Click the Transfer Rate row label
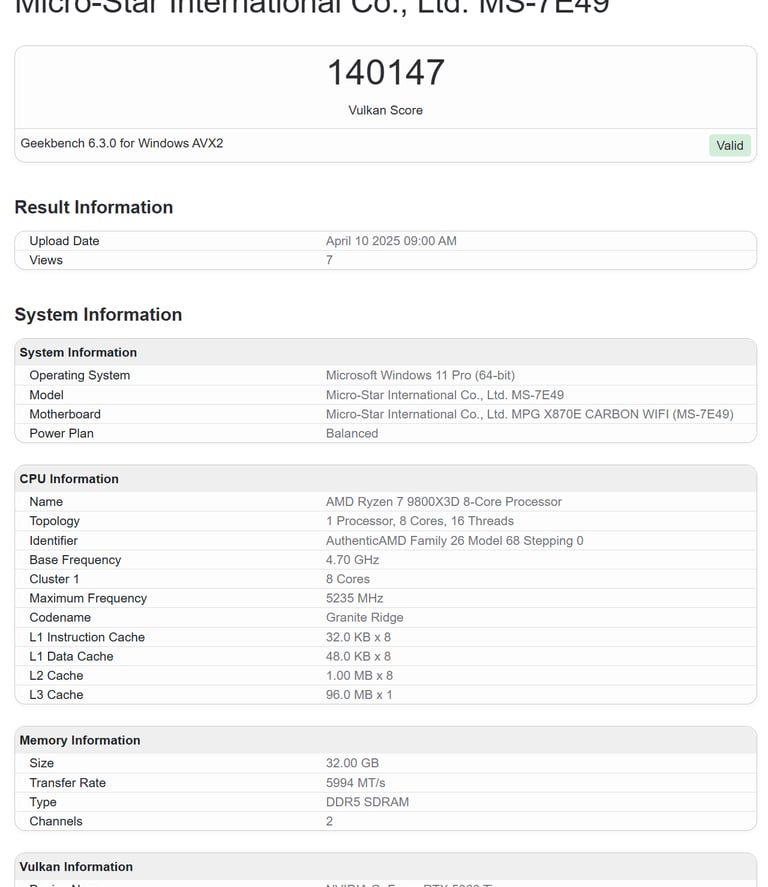 67,783
